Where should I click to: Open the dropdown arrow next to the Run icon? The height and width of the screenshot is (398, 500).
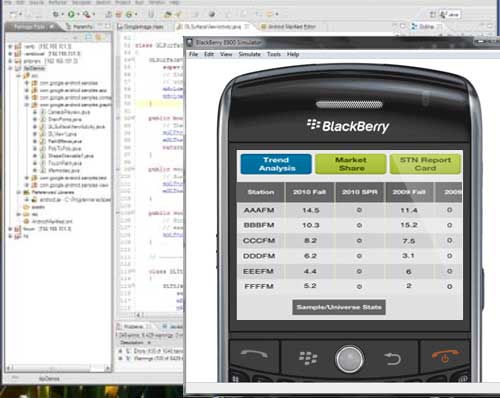(x=78, y=14)
